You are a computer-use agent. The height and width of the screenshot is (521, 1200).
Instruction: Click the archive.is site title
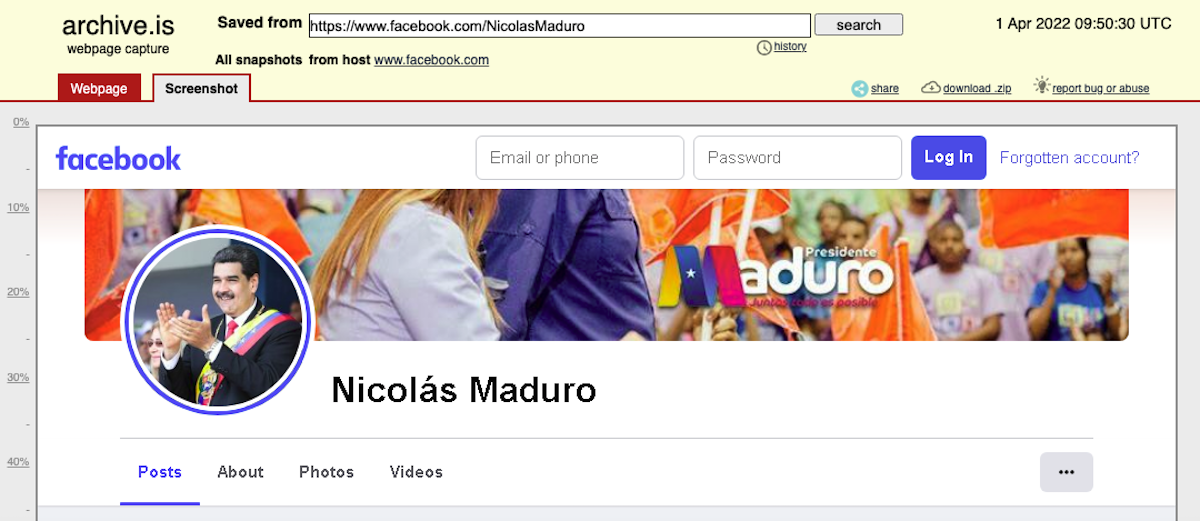(118, 27)
